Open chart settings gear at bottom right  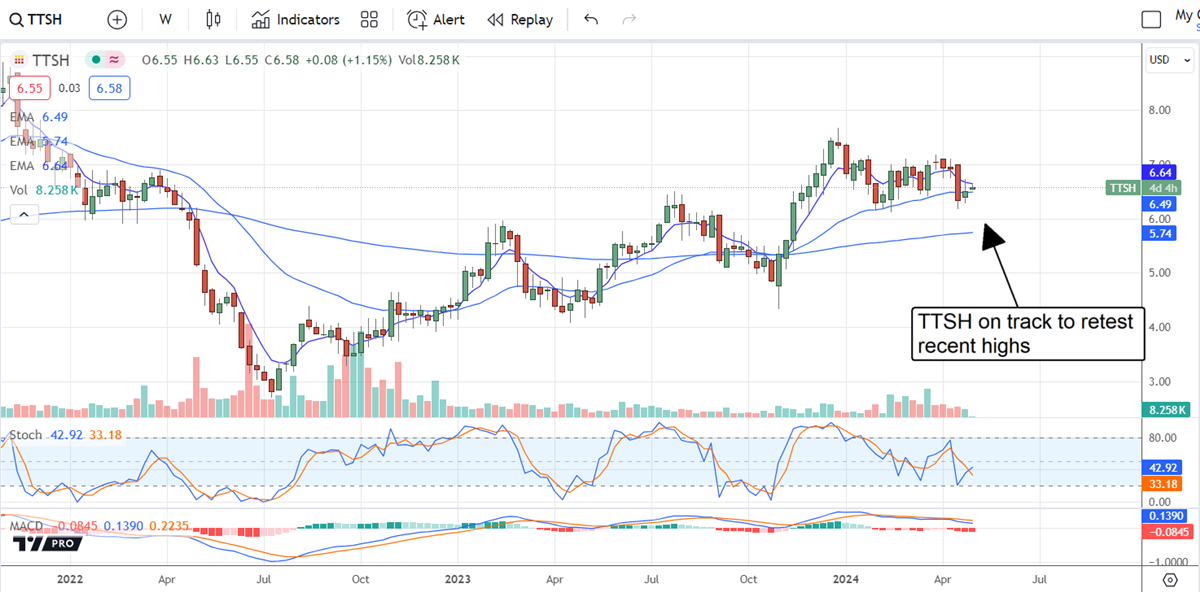[1169, 579]
